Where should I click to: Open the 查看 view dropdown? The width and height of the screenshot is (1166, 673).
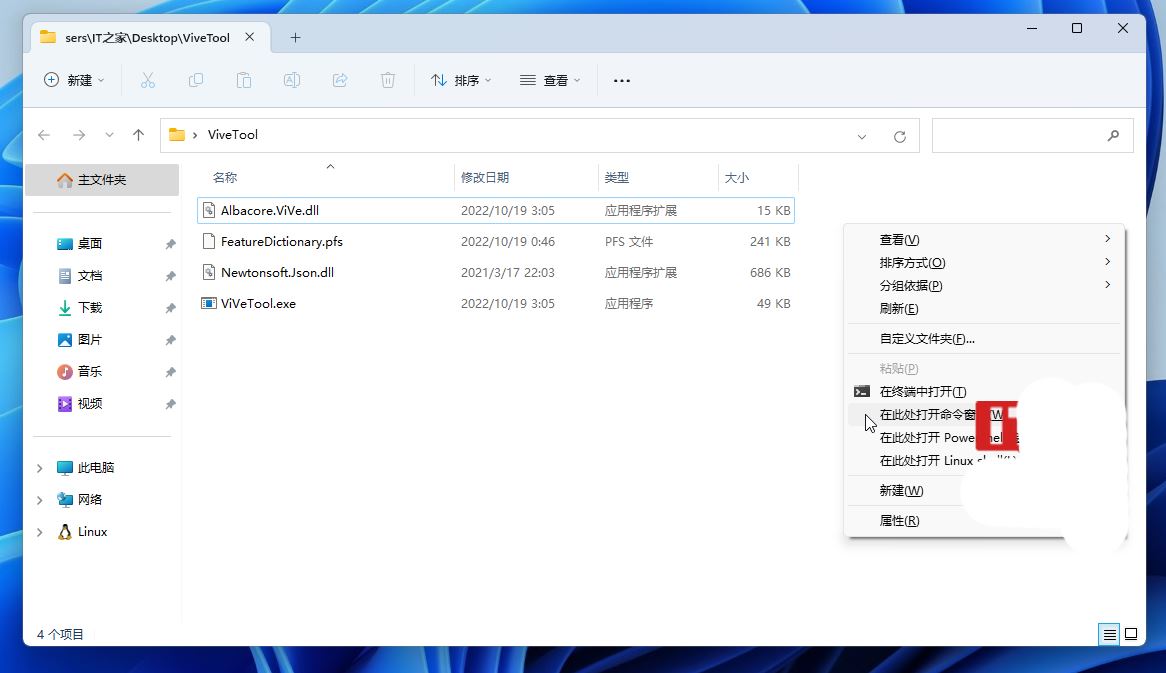(x=550, y=80)
